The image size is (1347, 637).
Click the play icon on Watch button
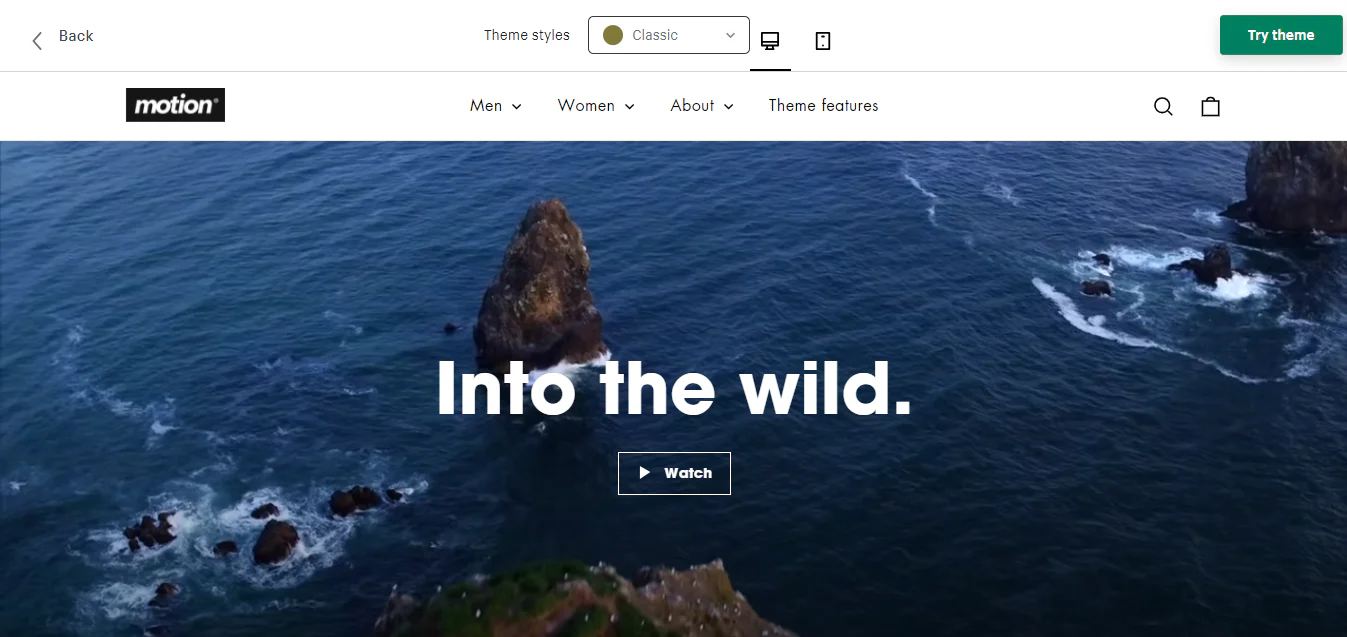pos(646,472)
